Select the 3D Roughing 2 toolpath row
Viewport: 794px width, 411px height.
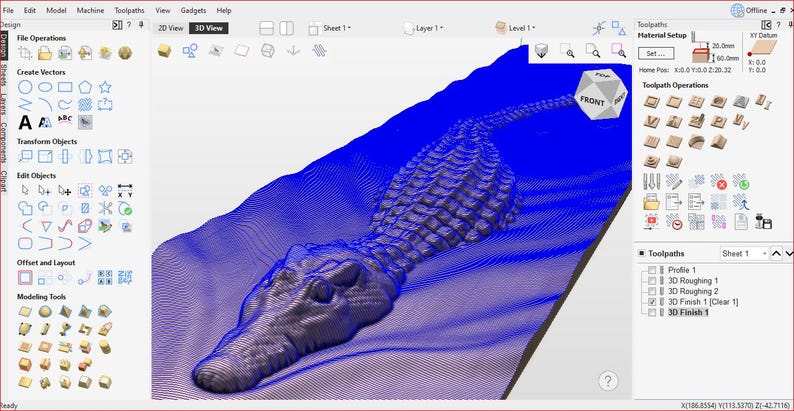pyautogui.click(x=693, y=291)
